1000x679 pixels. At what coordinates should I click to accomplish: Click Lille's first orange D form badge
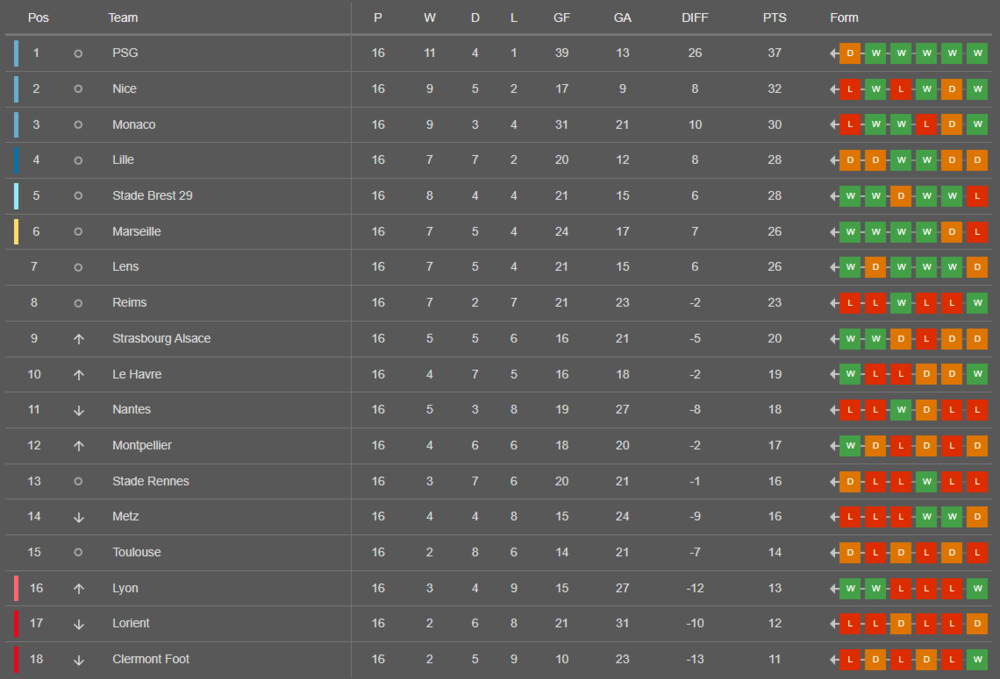coord(850,160)
